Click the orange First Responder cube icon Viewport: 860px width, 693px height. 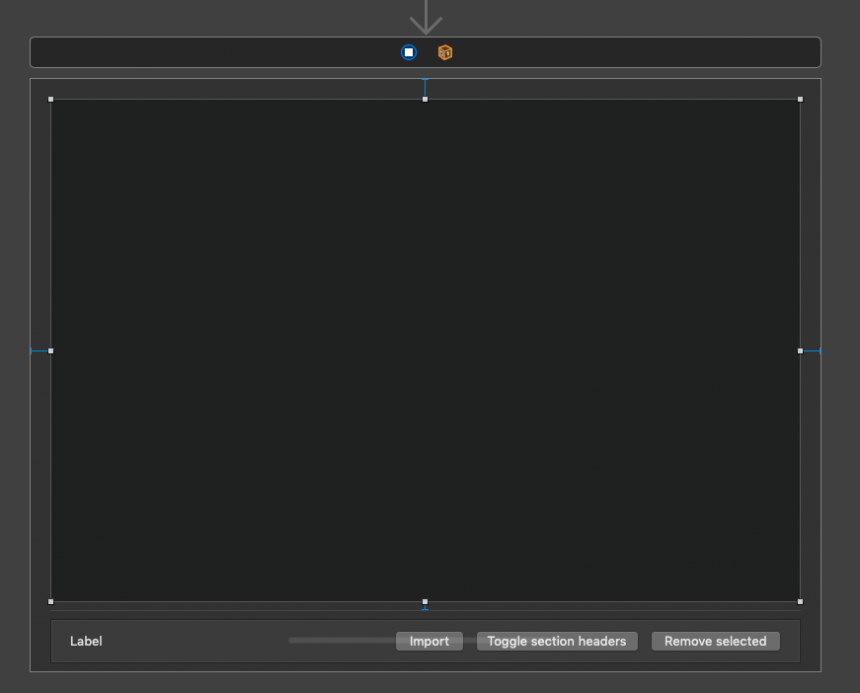445,52
